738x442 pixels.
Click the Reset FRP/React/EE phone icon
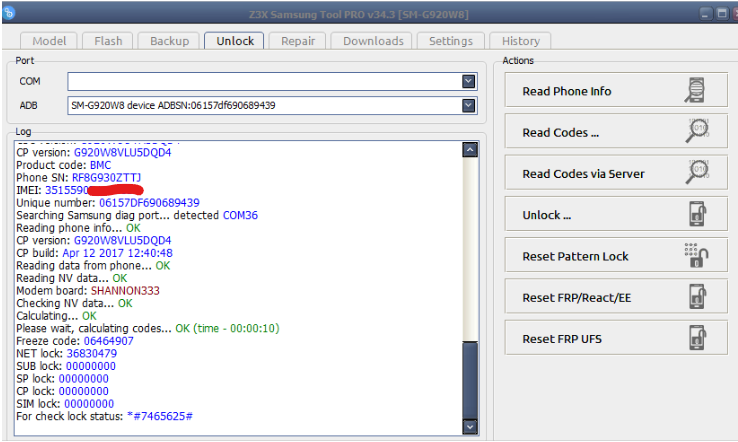coord(697,296)
